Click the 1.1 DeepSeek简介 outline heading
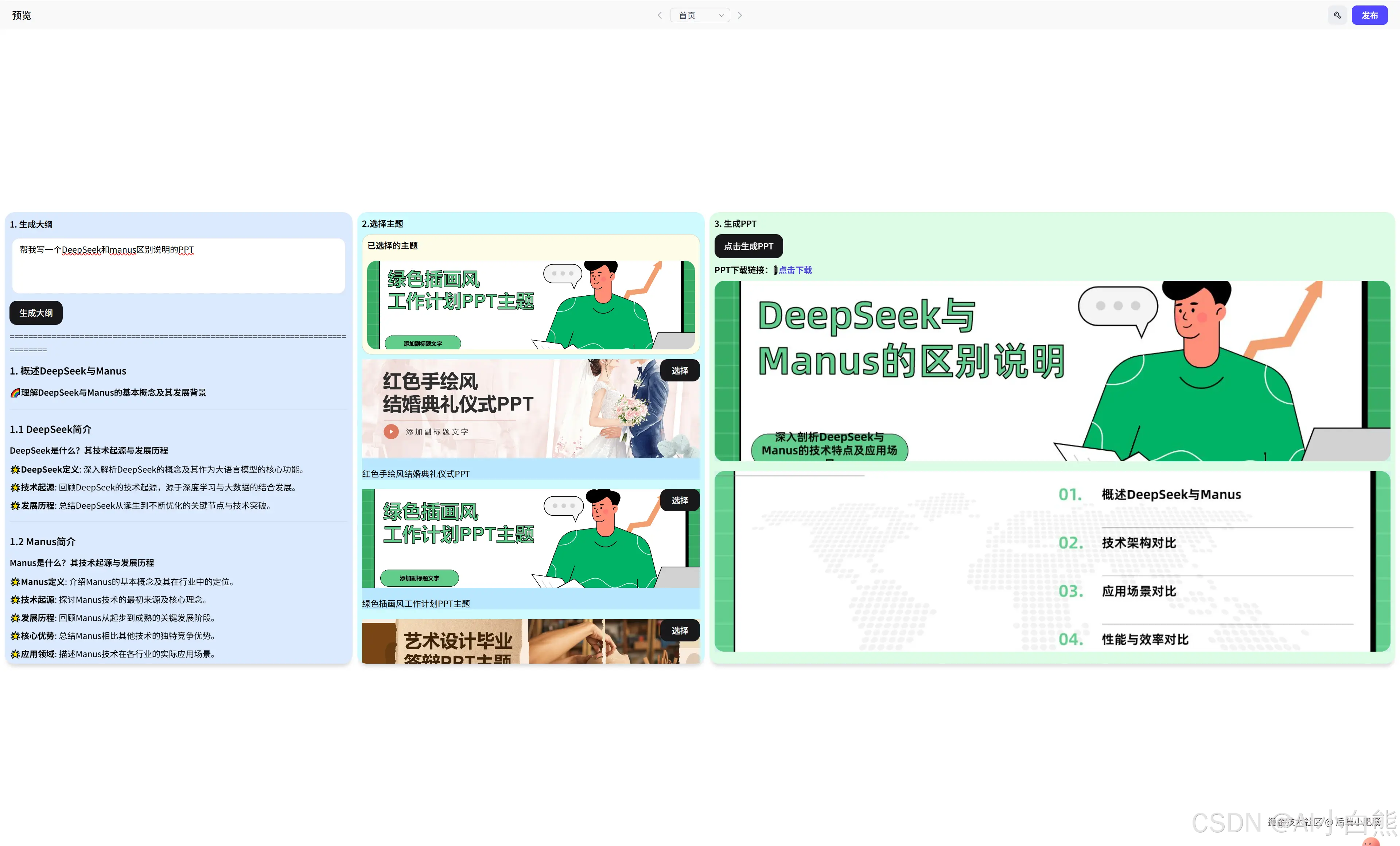This screenshot has width=1400, height=846. [x=51, y=430]
